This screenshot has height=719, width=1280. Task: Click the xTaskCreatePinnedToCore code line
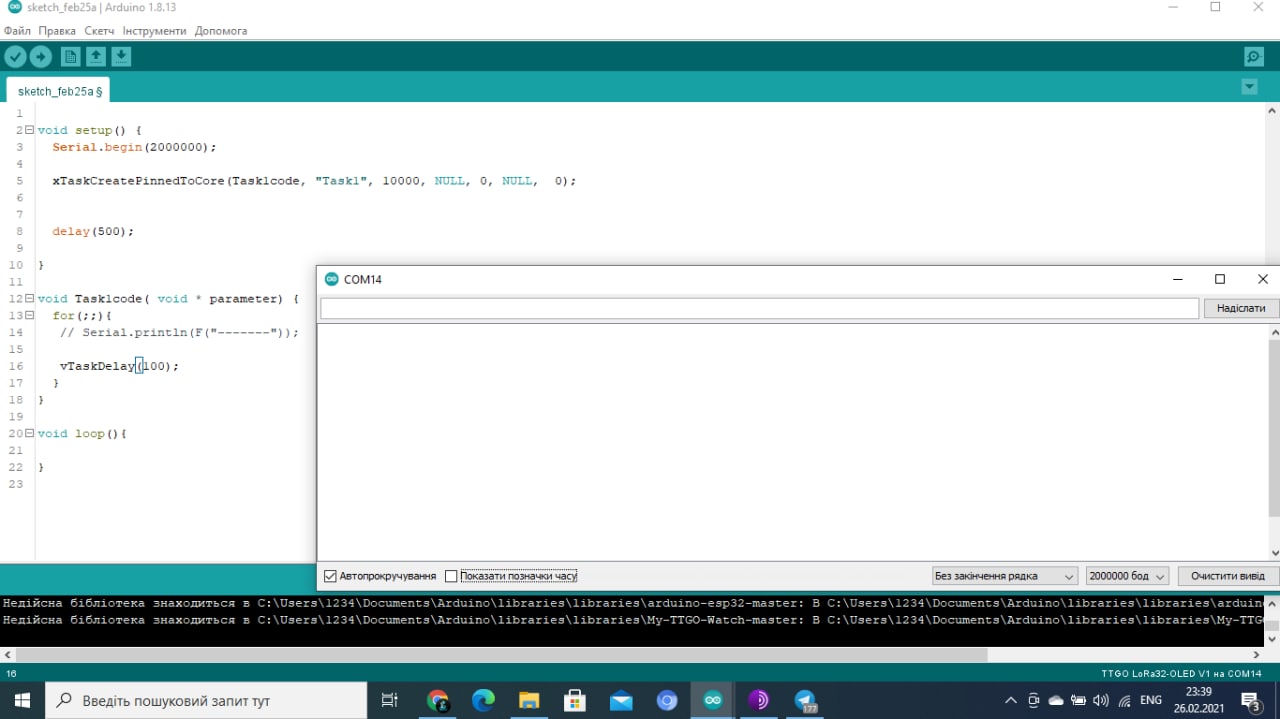point(314,181)
